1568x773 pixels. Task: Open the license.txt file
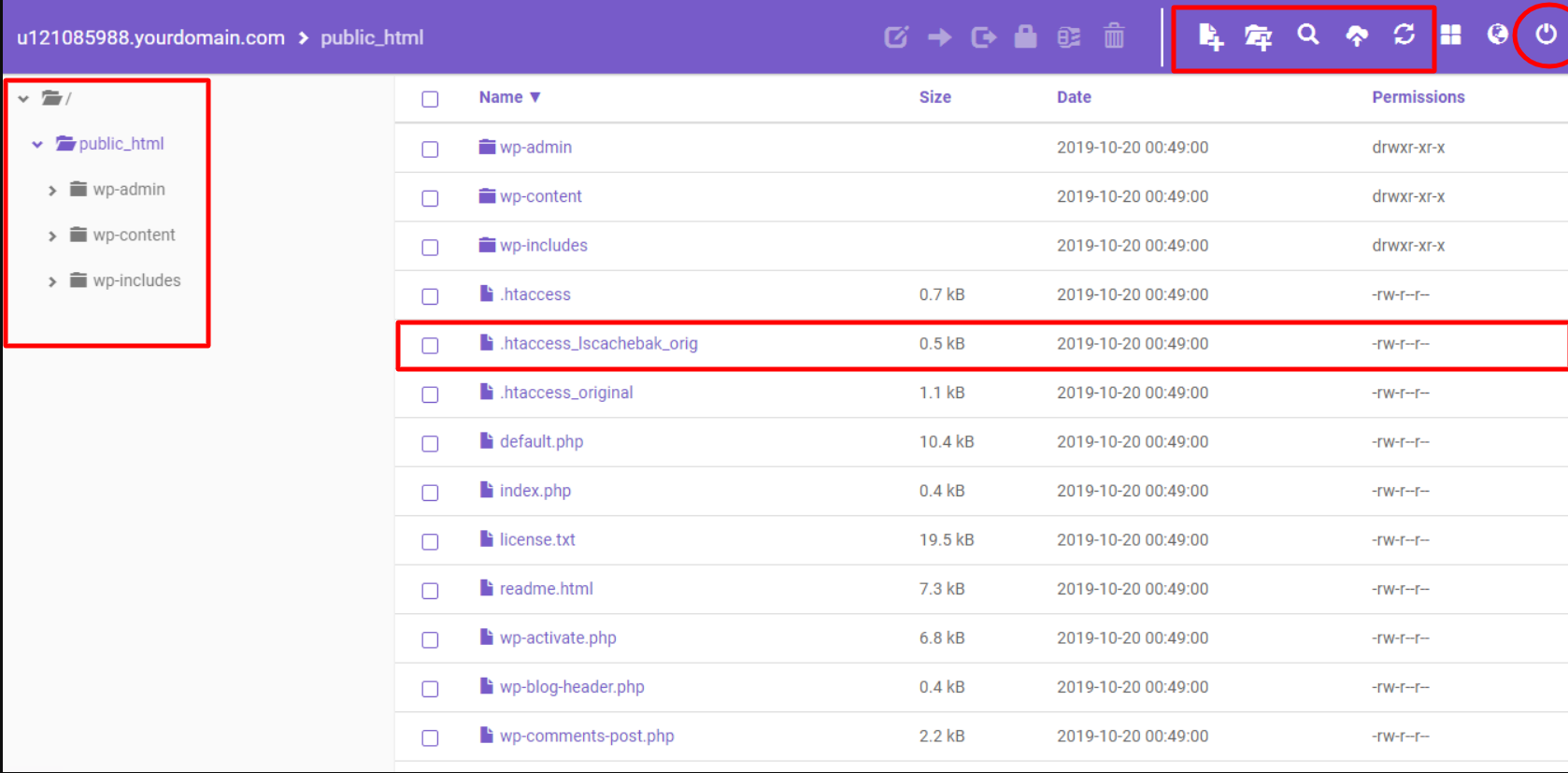(x=537, y=540)
